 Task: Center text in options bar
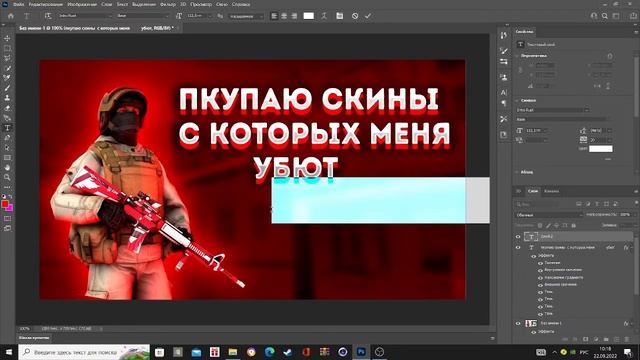click(284, 16)
